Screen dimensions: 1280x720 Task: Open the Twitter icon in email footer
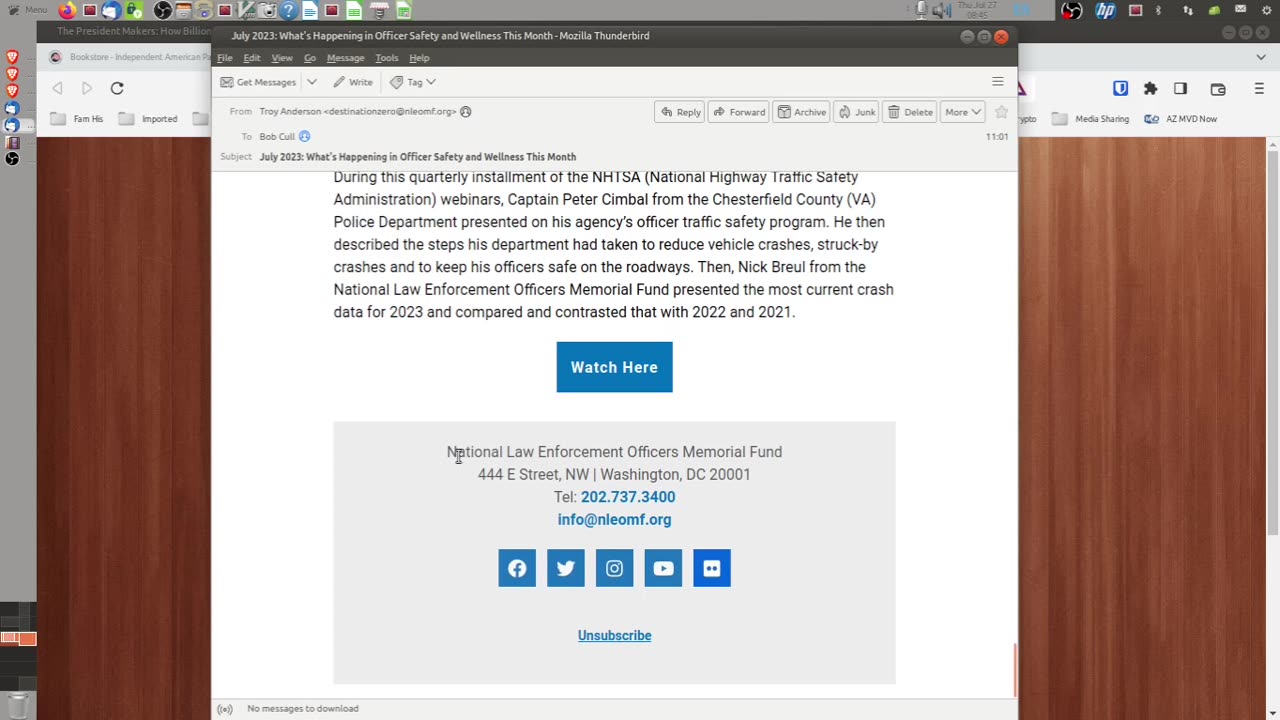tap(566, 568)
